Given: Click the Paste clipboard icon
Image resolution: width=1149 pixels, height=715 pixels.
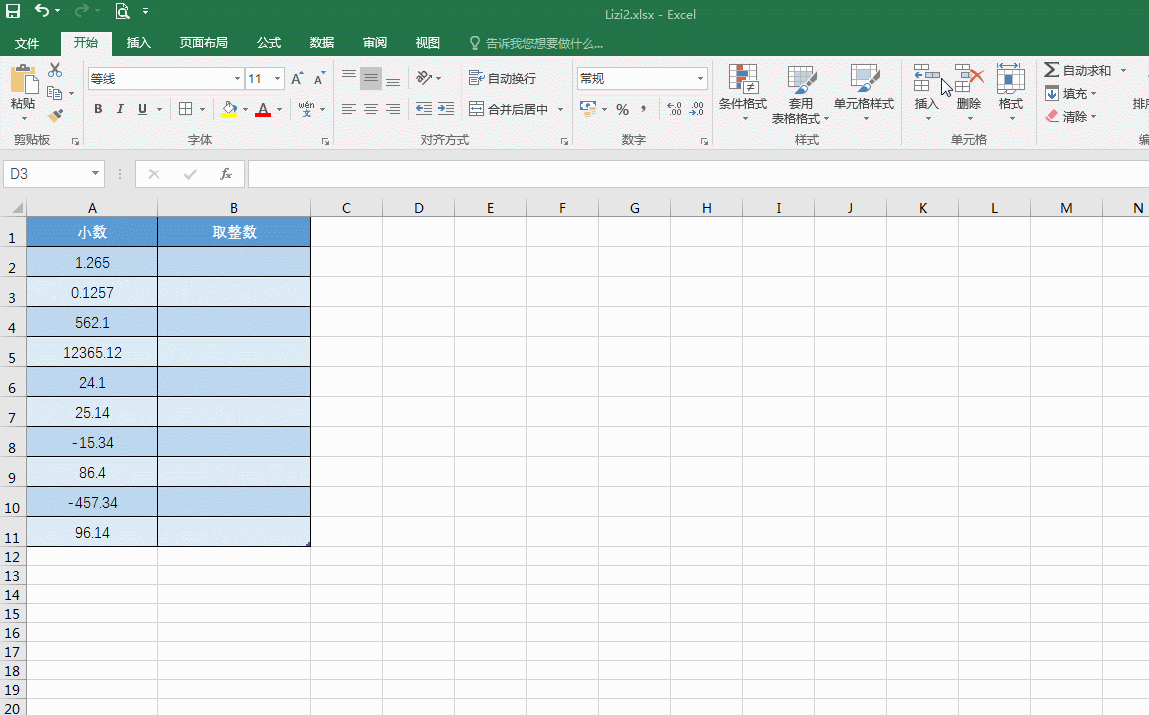Looking at the screenshot, I should click(23, 78).
